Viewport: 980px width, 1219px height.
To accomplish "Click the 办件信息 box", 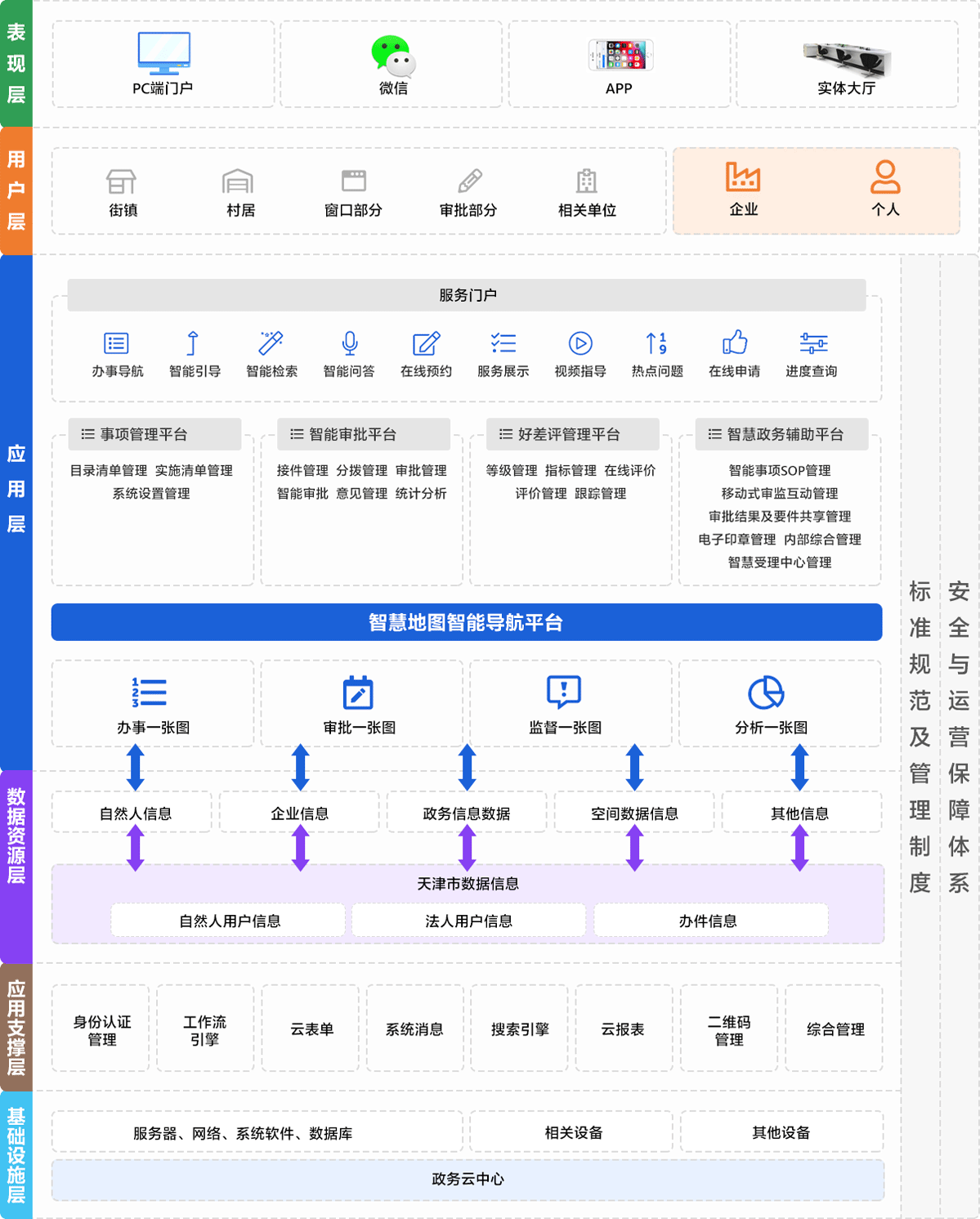I will click(x=710, y=921).
